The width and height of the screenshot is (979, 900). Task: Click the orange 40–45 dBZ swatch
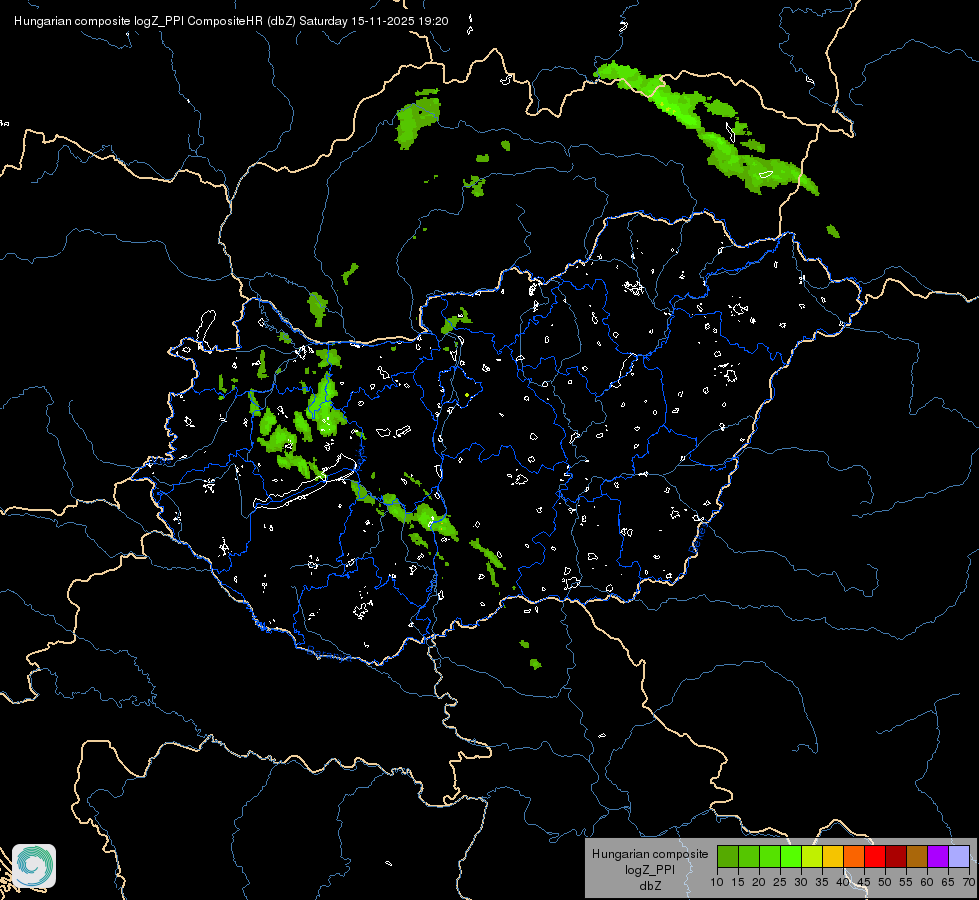click(x=854, y=856)
